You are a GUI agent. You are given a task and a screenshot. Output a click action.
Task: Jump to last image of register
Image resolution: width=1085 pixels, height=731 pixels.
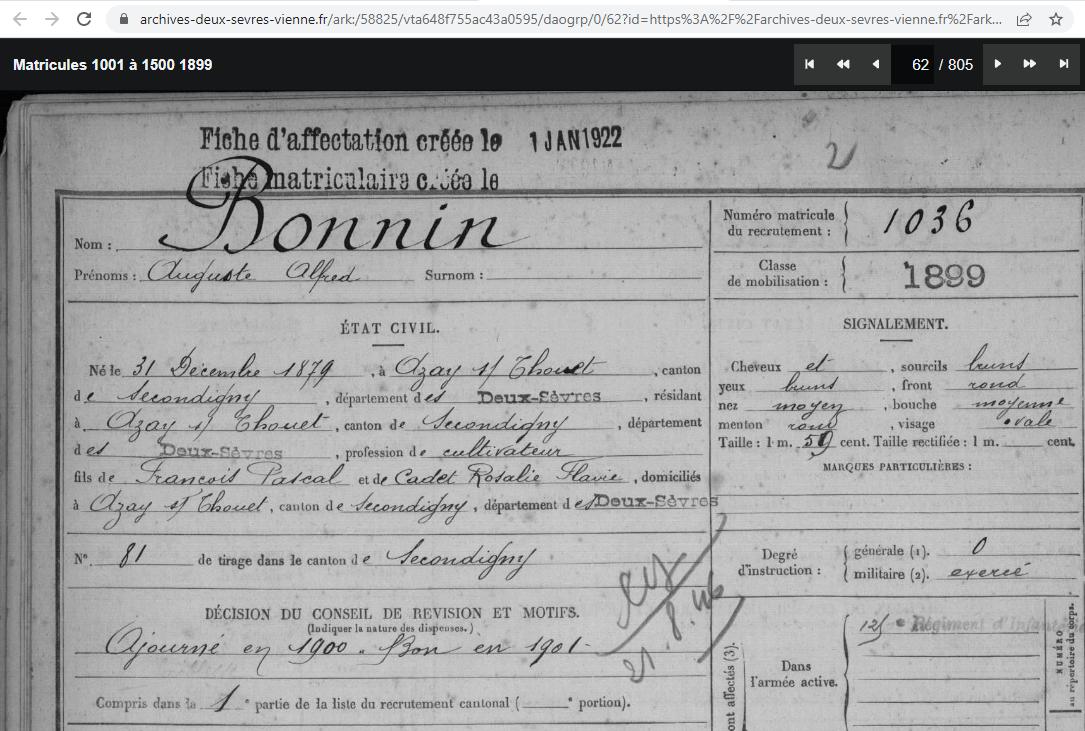[1064, 64]
